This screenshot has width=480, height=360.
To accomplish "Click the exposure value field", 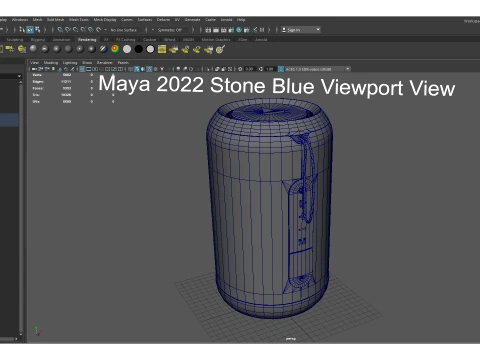I will coord(249,69).
